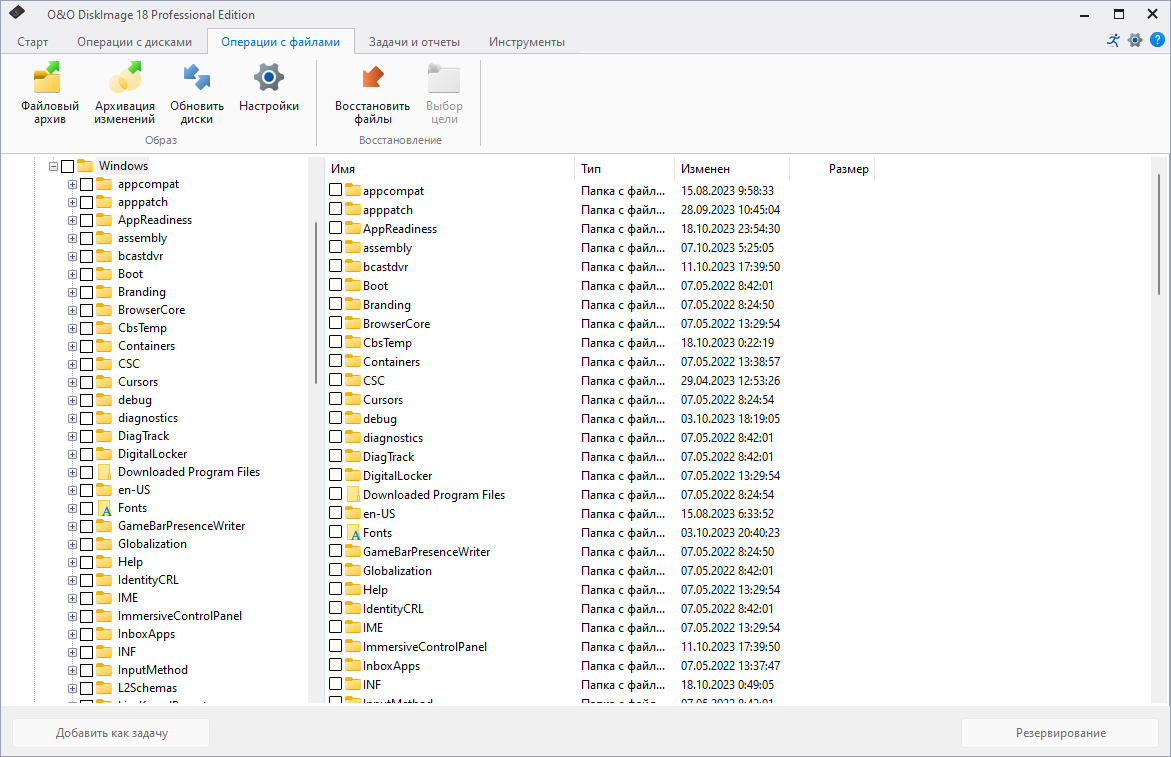This screenshot has width=1171, height=757.
Task: Check the Windows folder checkbox in tree
Action: 67,166
